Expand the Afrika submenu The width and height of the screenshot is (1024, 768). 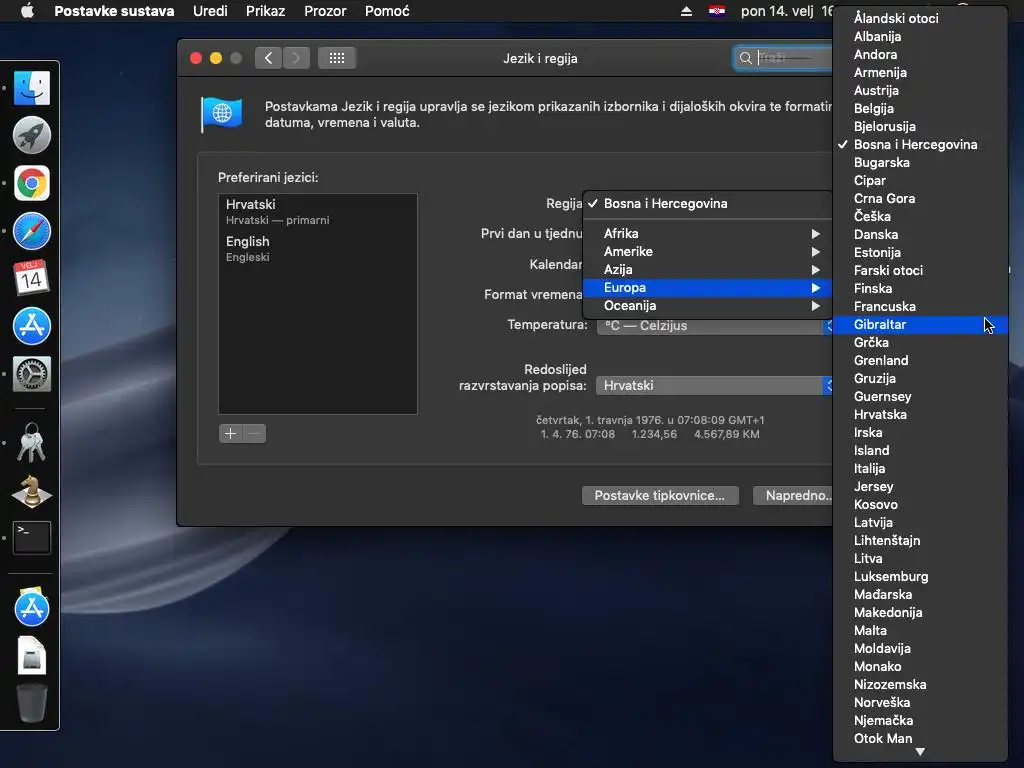tap(708, 234)
